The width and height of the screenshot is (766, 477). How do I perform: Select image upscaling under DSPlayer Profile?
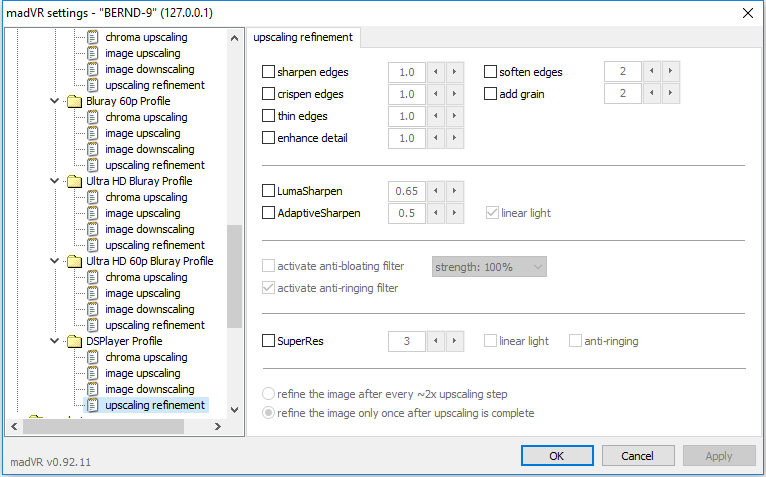(143, 373)
